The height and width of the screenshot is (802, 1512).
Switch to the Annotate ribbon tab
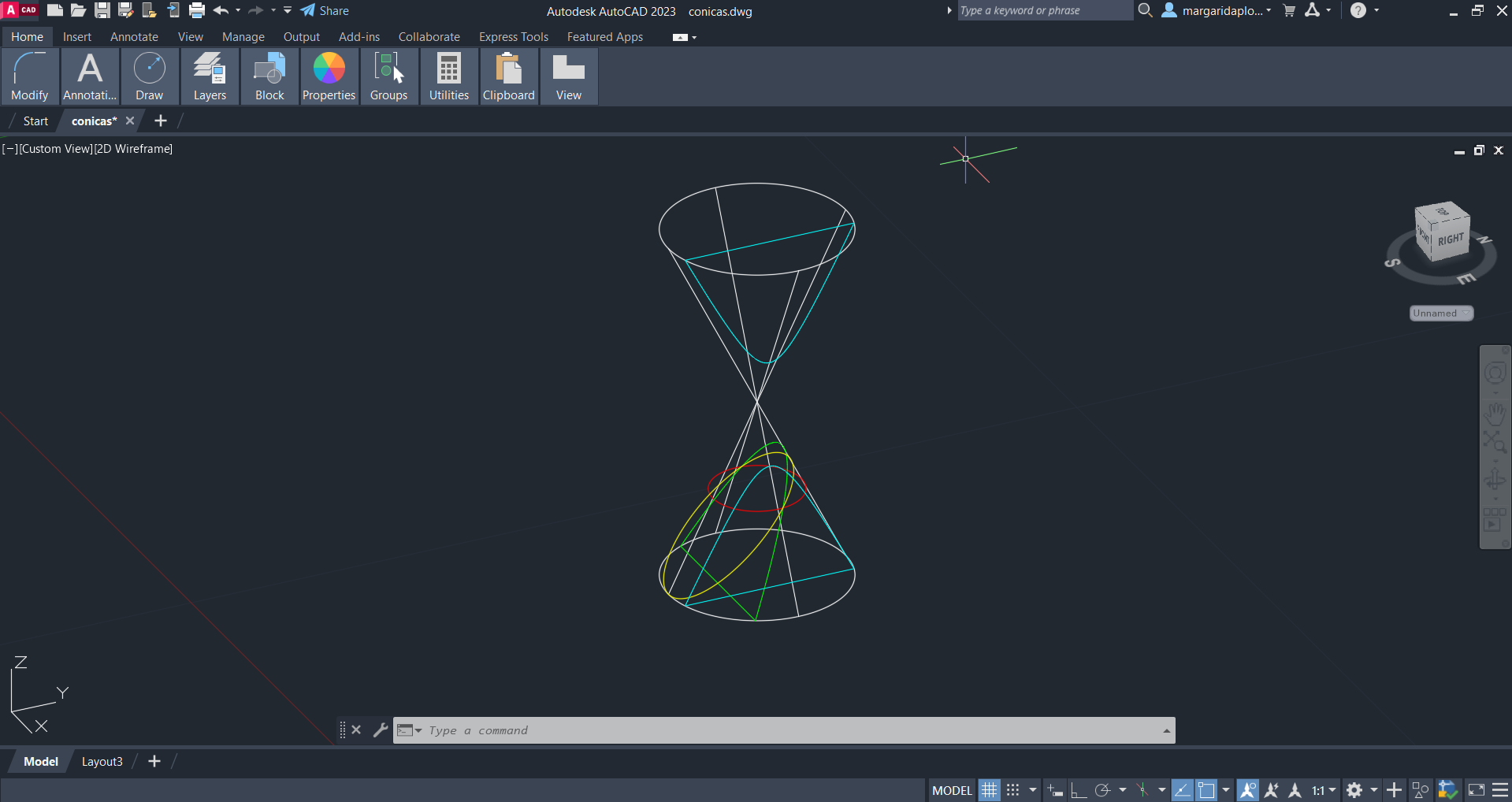click(134, 37)
